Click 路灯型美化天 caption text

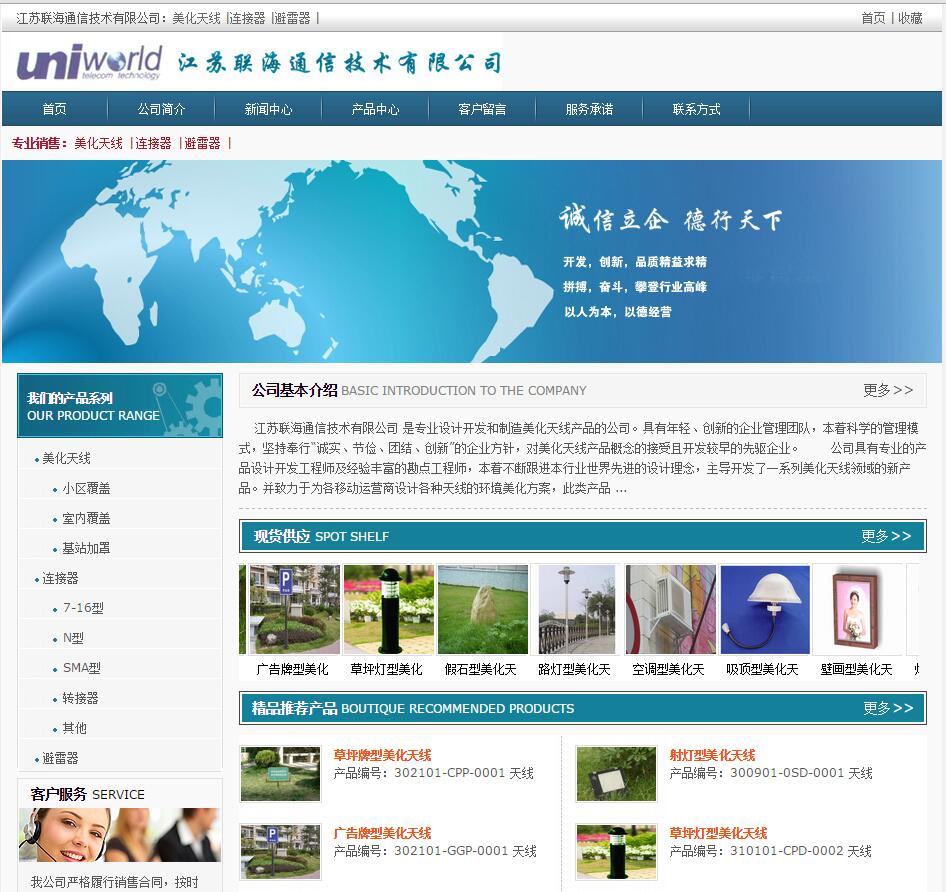tap(574, 669)
